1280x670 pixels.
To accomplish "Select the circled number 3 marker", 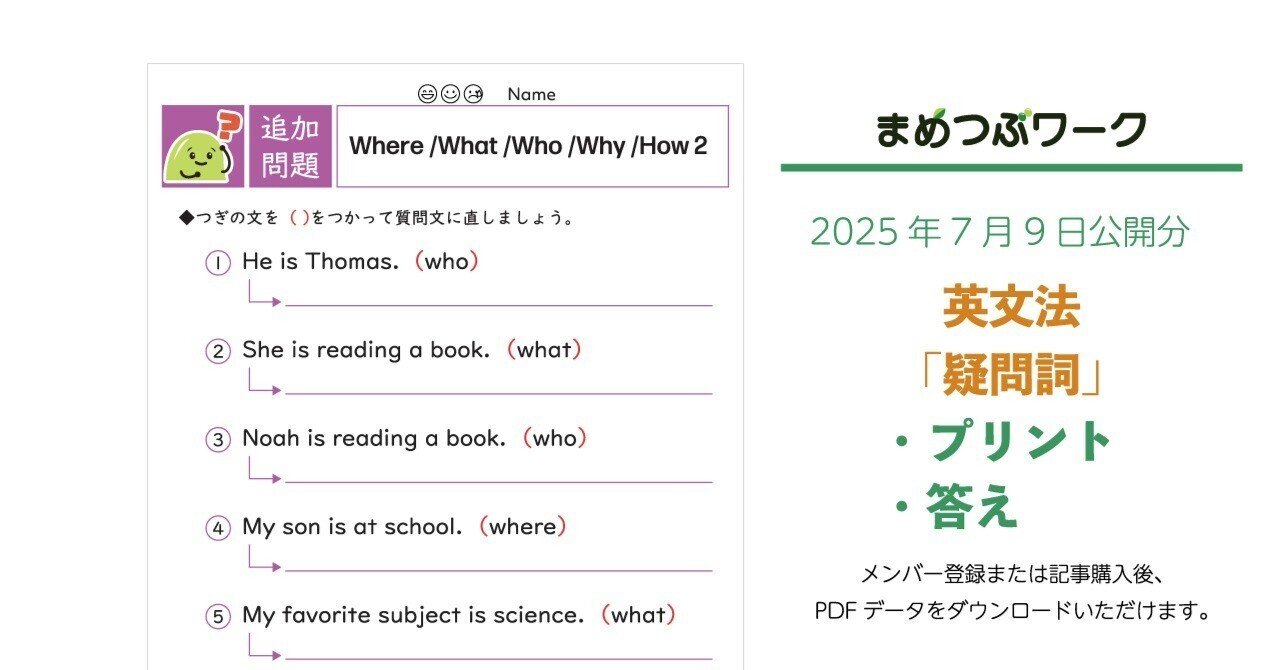I will 218,440.
